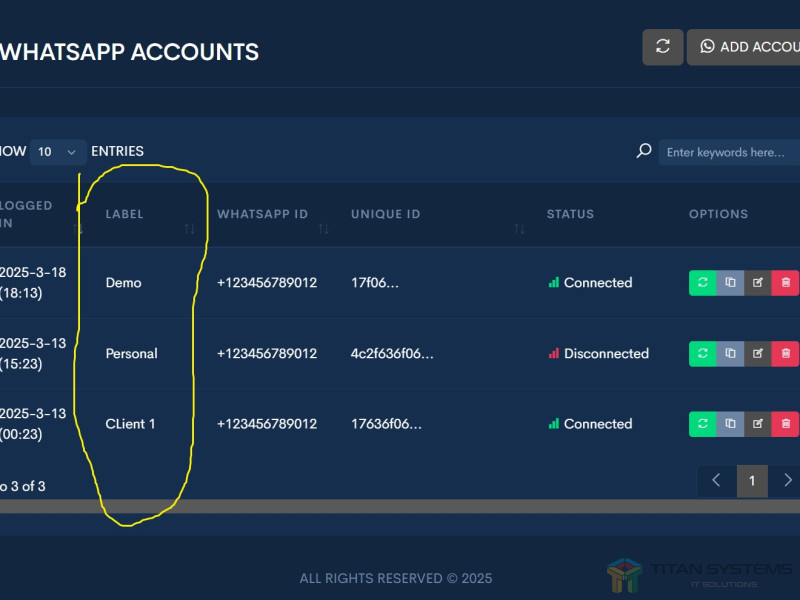Open the entries-per-page dropdown showing 10
Viewport: 800px width, 600px height.
[x=57, y=152]
